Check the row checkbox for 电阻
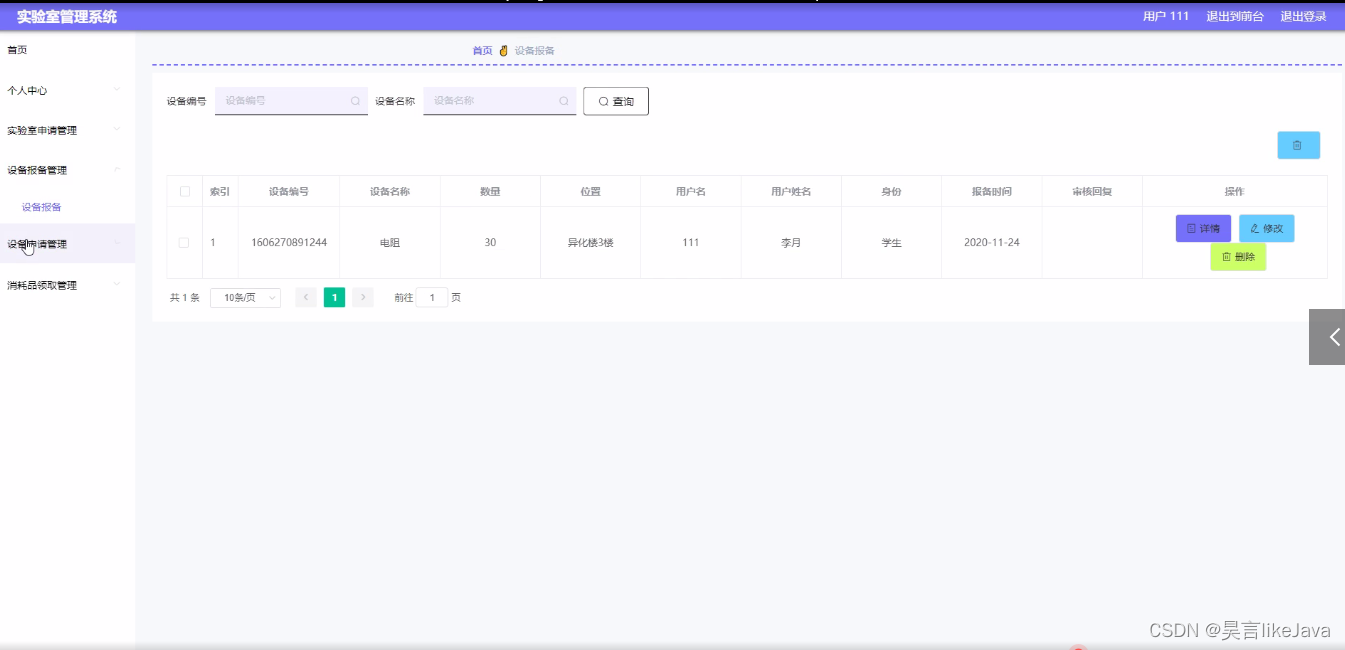 (184, 243)
